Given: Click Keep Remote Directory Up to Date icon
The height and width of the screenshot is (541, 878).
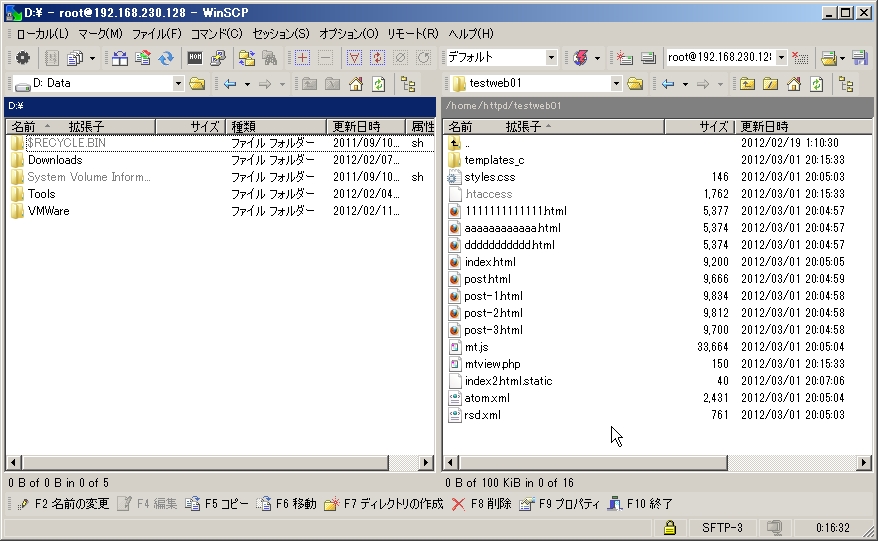Looking at the screenshot, I should (143, 58).
